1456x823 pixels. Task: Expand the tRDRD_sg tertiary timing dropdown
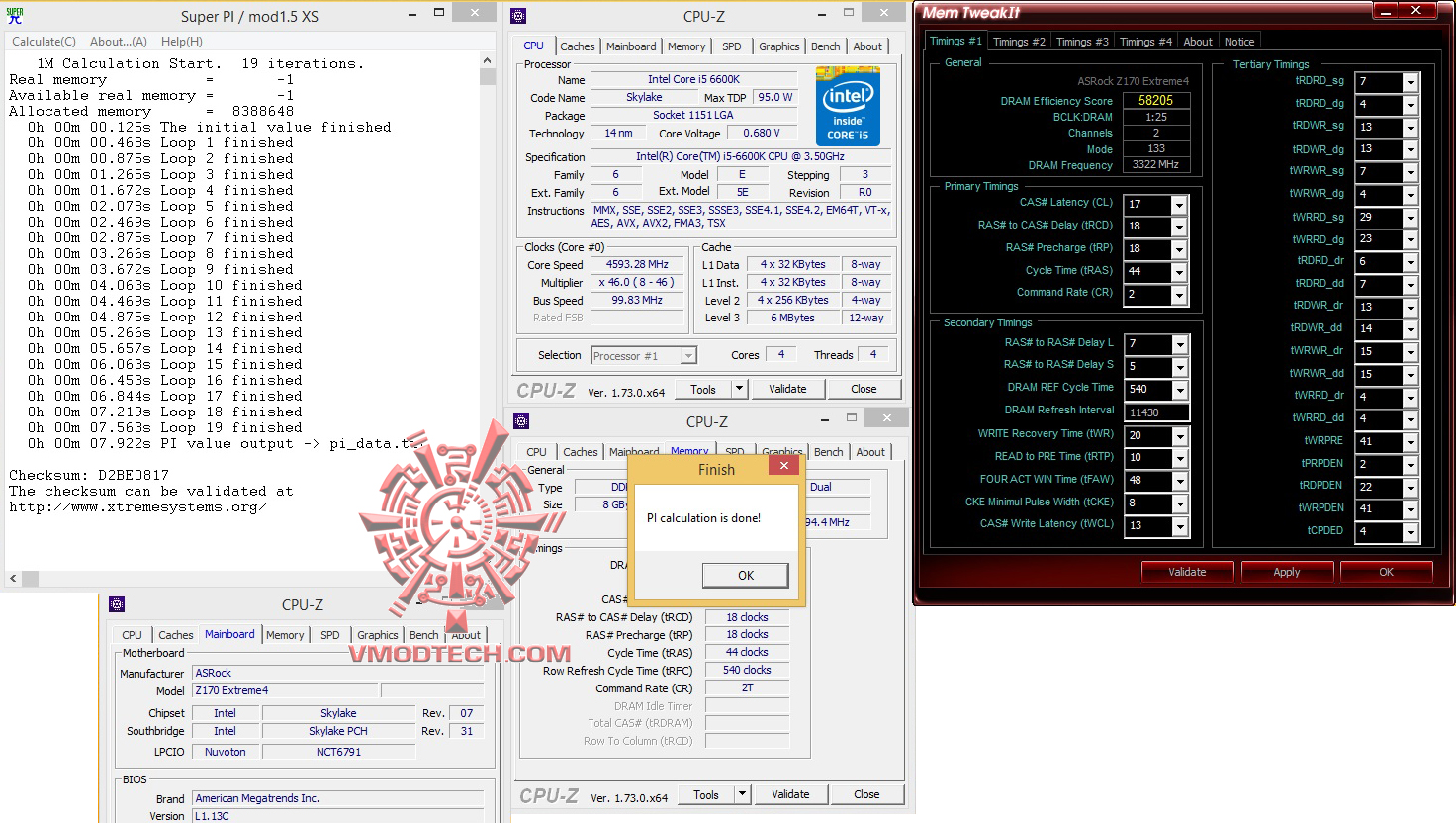[x=1411, y=83]
